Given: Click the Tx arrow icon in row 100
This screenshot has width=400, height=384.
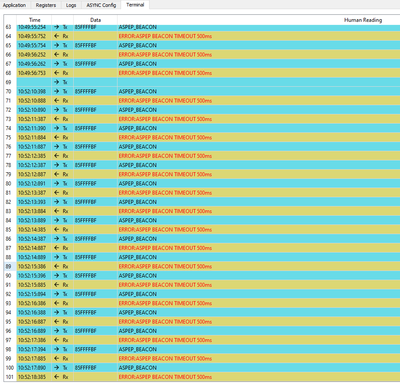Looking at the screenshot, I should [57, 368].
